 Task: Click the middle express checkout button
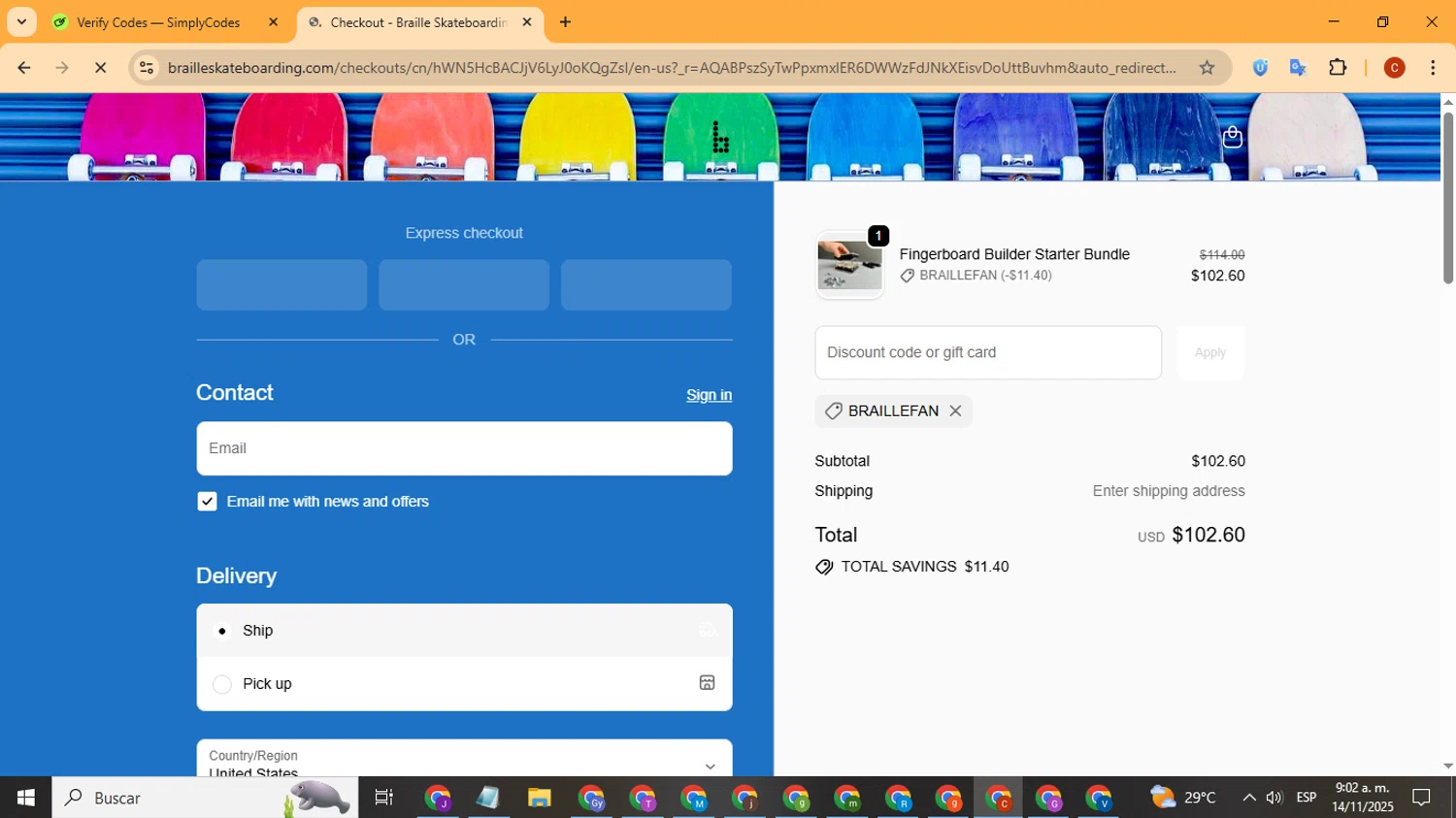pos(464,285)
